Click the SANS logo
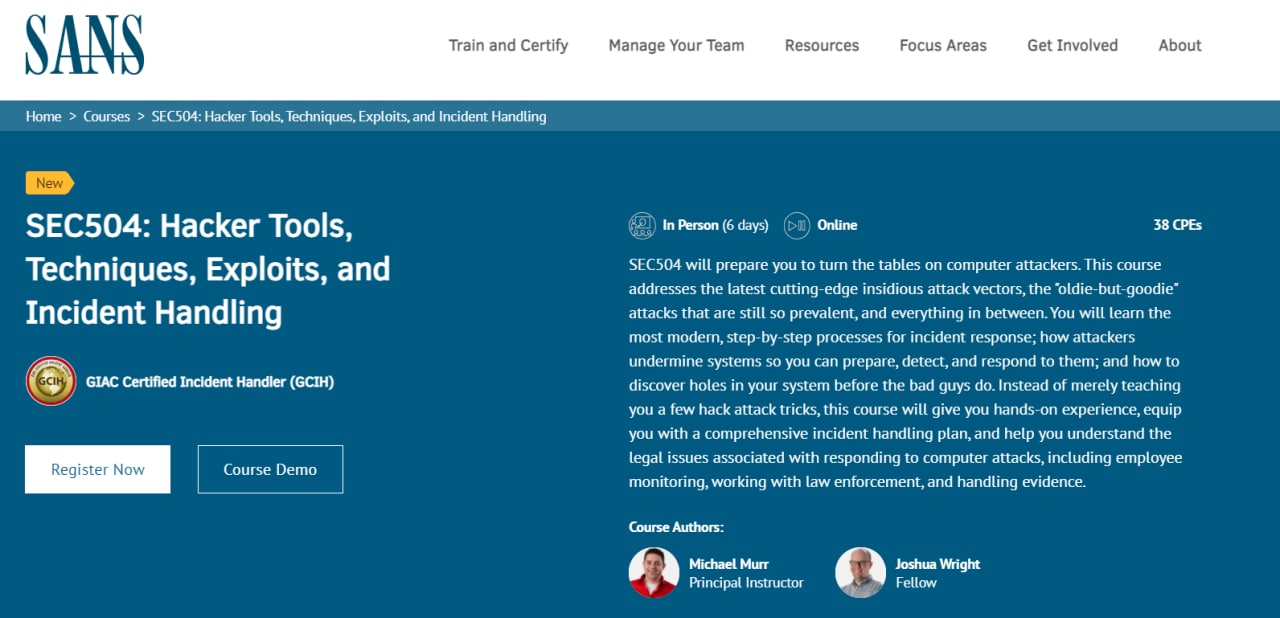The height and width of the screenshot is (618, 1280). 85,45
